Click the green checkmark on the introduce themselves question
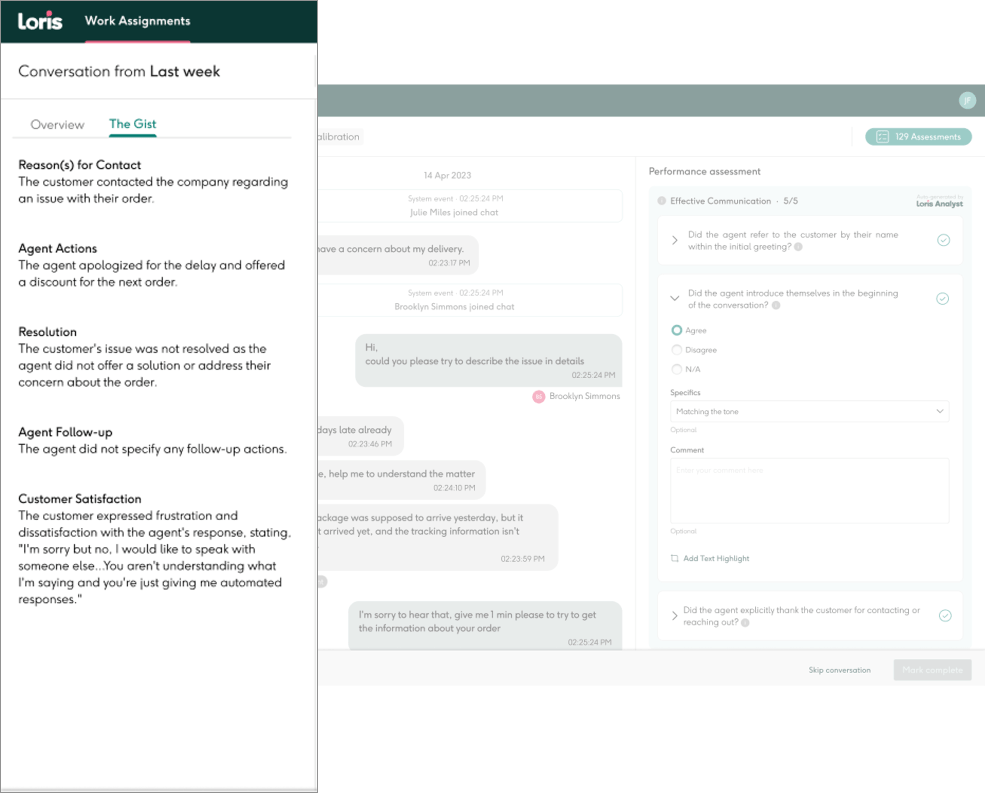Viewport: 985px width, 793px height. (x=941, y=298)
